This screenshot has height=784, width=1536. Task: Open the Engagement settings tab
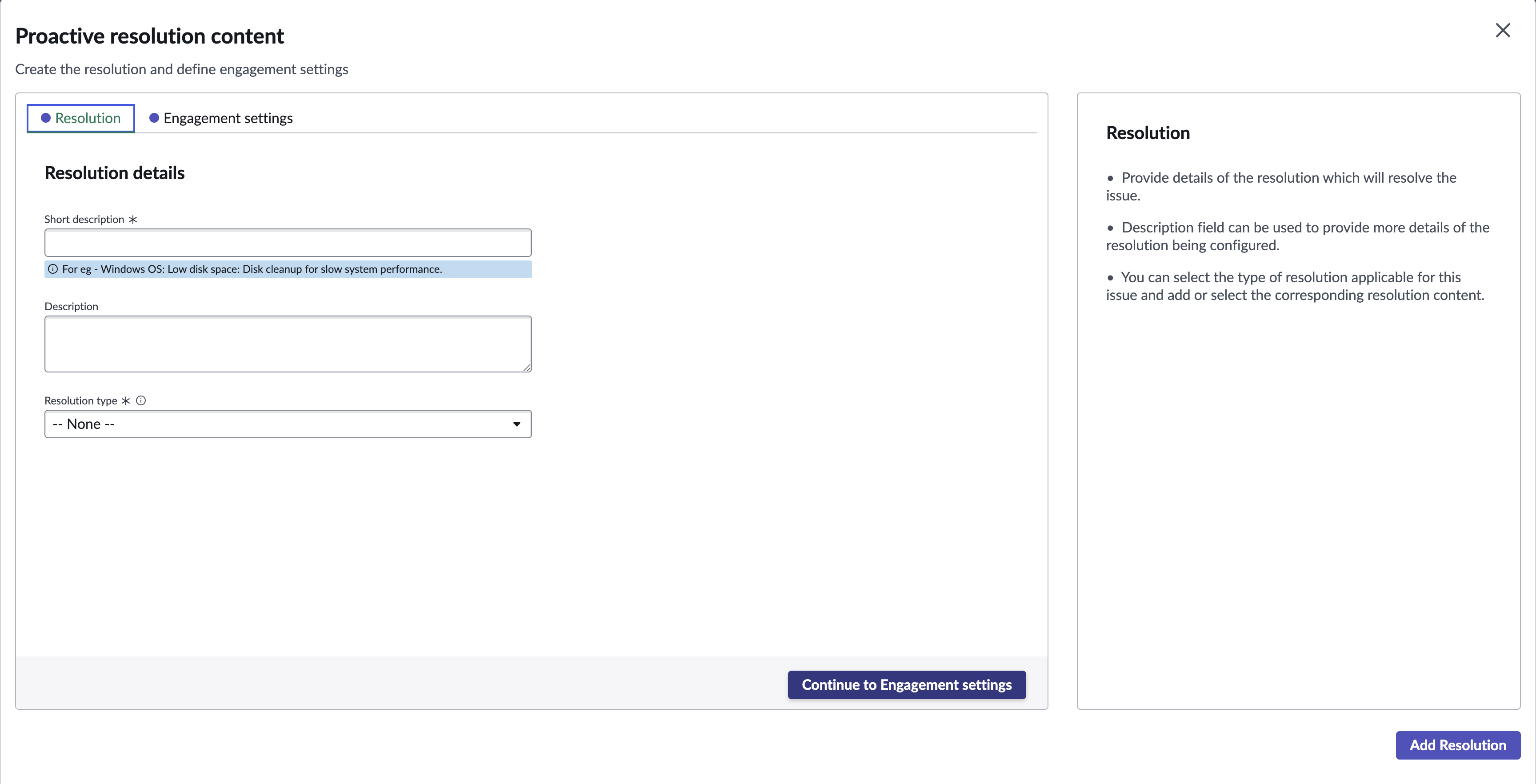[x=220, y=118]
